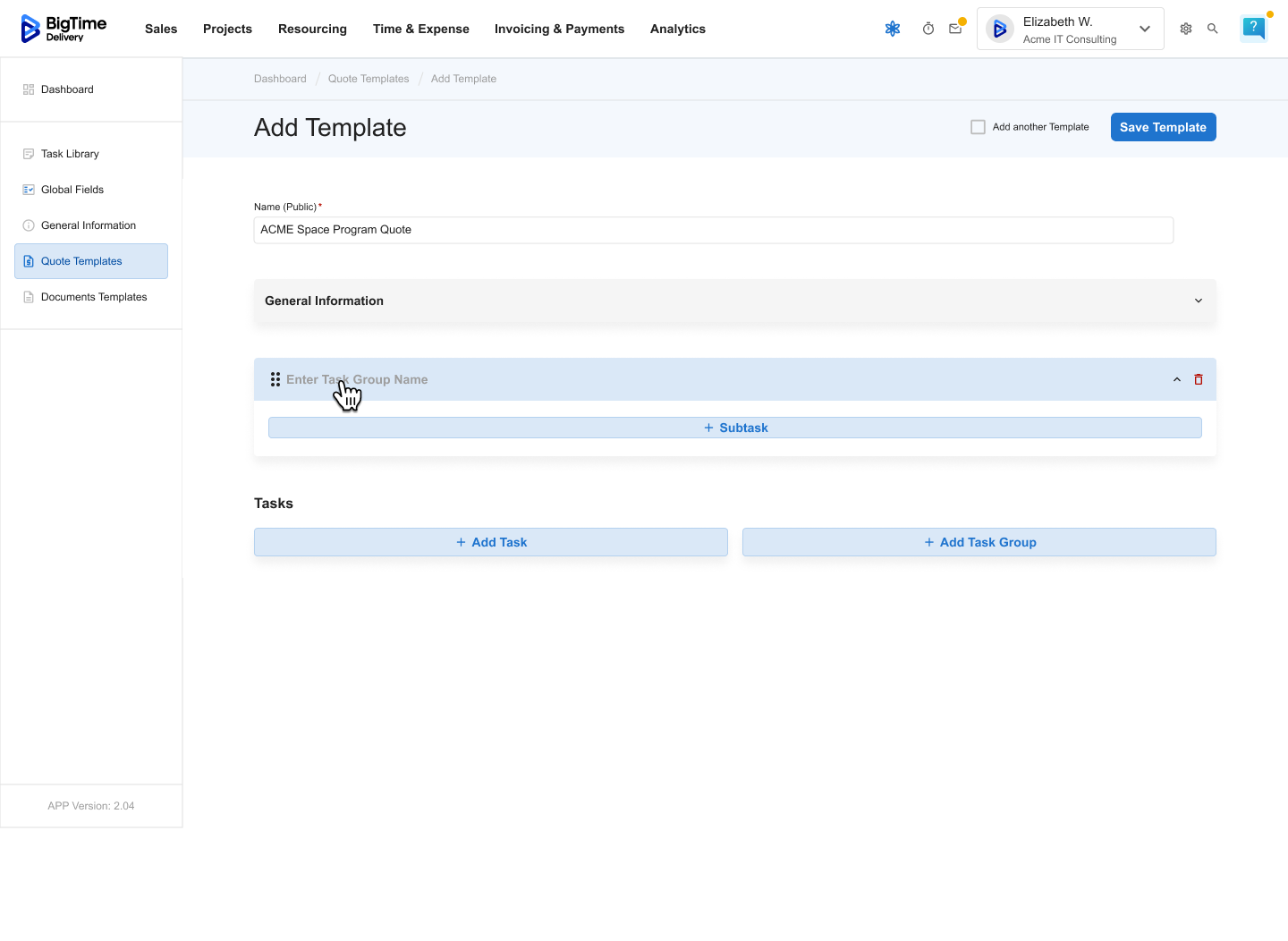Open the Resourcing menu
Screen dimensions: 1288x941
[x=312, y=29]
